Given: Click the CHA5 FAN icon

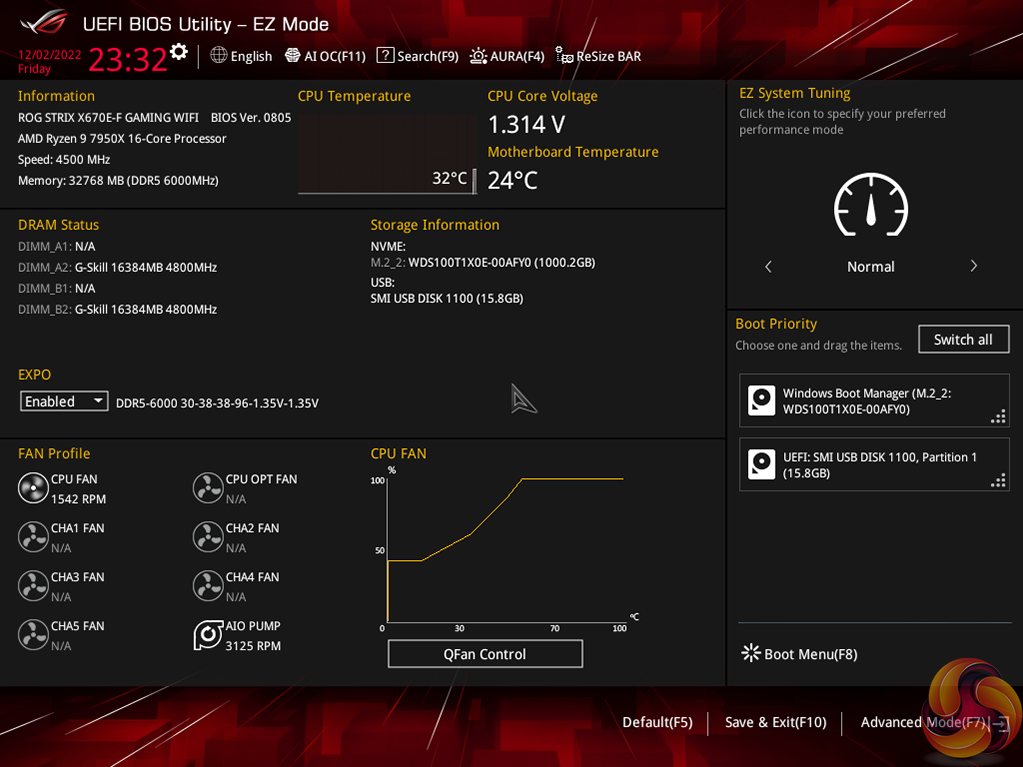Looking at the screenshot, I should (33, 635).
